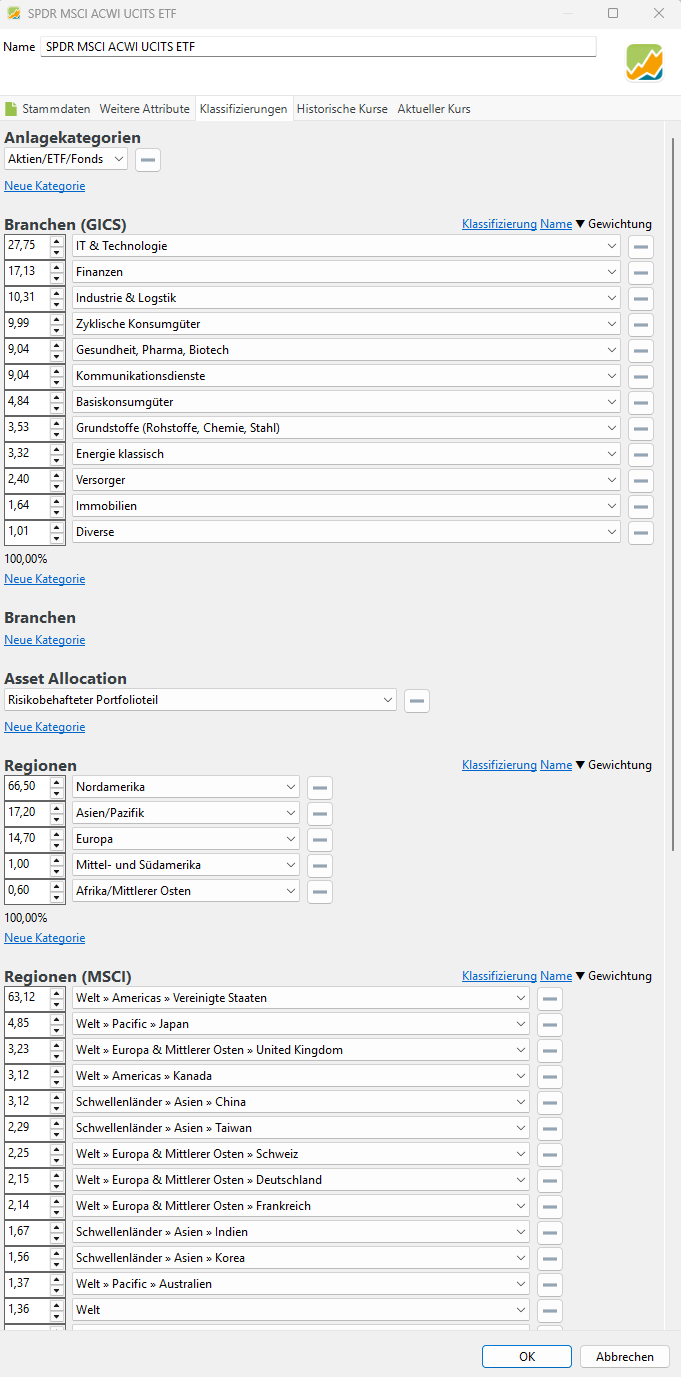Delete the Versorger row

pyautogui.click(x=641, y=480)
